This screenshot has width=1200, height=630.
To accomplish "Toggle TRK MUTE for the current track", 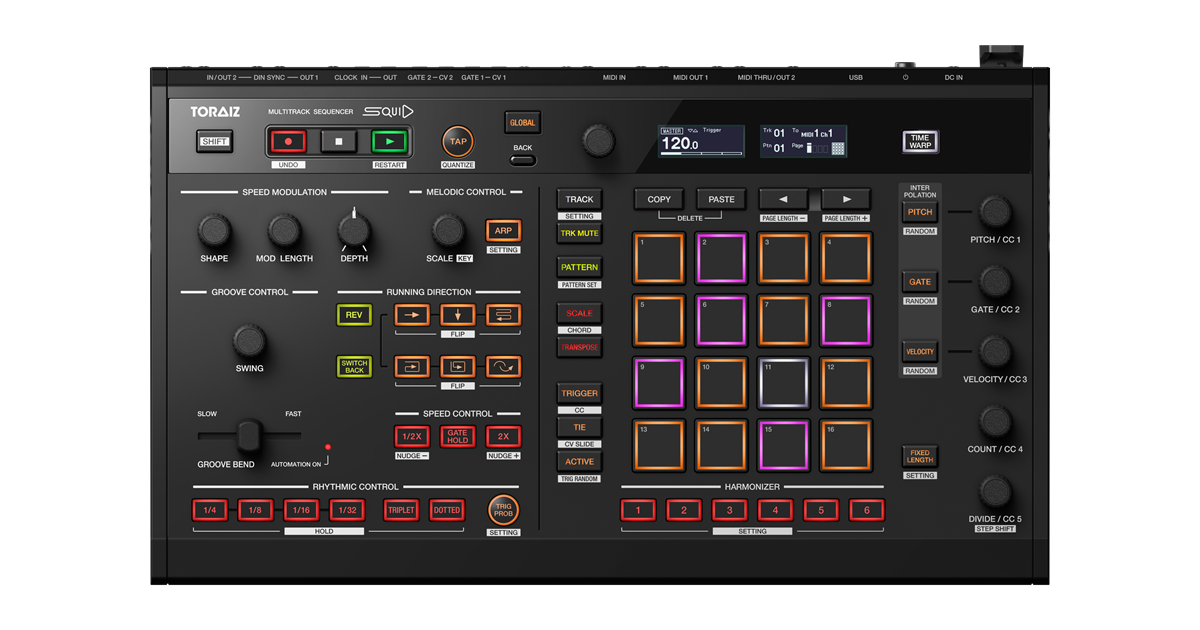I will coord(578,232).
